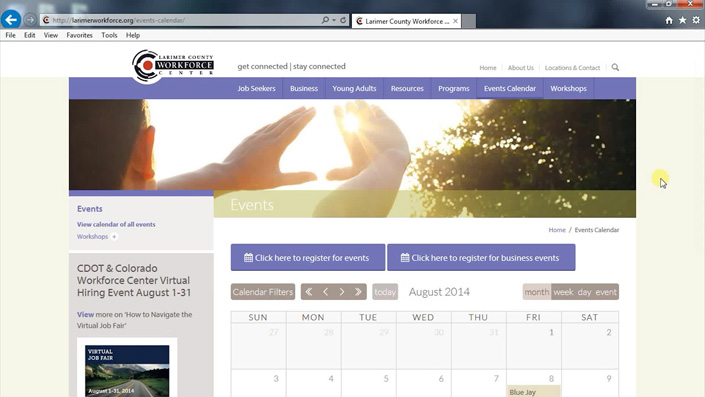Open browser settings gear icon
Image resolution: width=705 pixels, height=397 pixels.
pos(696,20)
